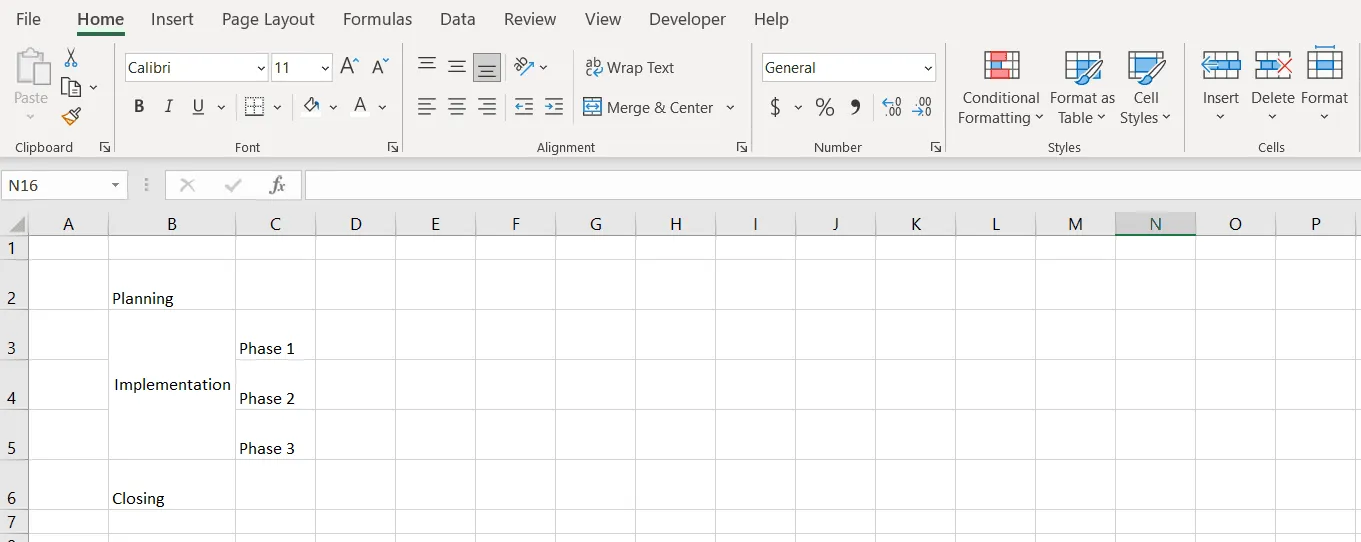Viewport: 1361px width, 542px height.
Task: Toggle Wrap Text on the cell
Action: pyautogui.click(x=630, y=67)
